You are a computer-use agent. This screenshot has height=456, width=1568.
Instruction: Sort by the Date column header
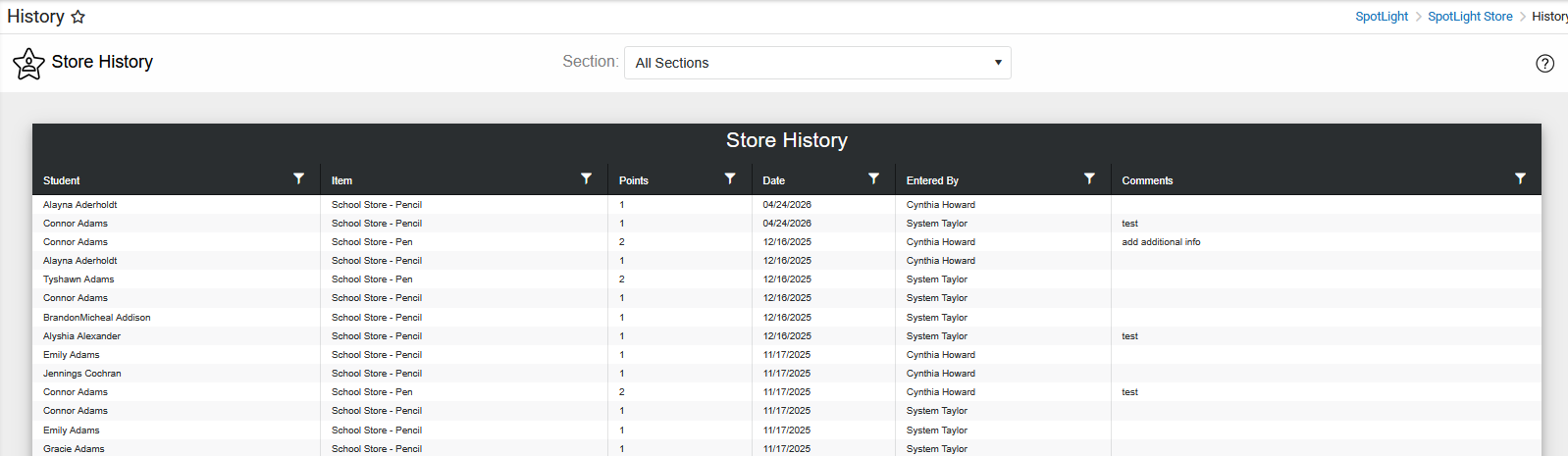tap(774, 180)
